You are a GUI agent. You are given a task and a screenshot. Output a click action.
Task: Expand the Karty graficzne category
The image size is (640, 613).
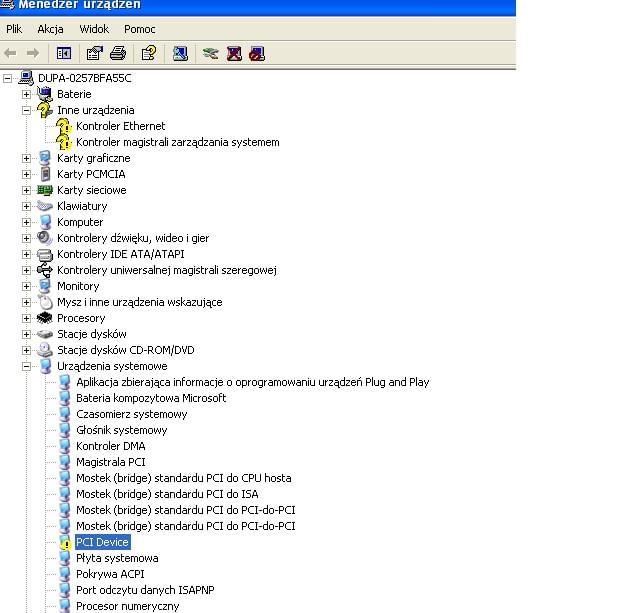tap(27, 158)
